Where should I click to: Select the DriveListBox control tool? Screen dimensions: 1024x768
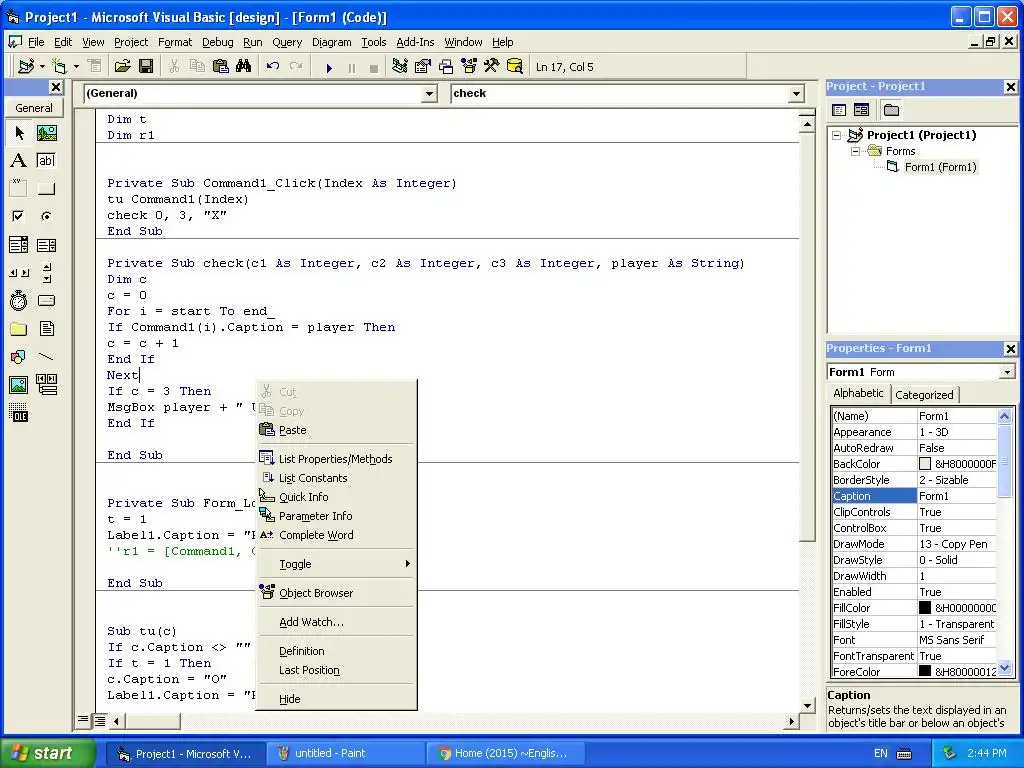point(46,300)
